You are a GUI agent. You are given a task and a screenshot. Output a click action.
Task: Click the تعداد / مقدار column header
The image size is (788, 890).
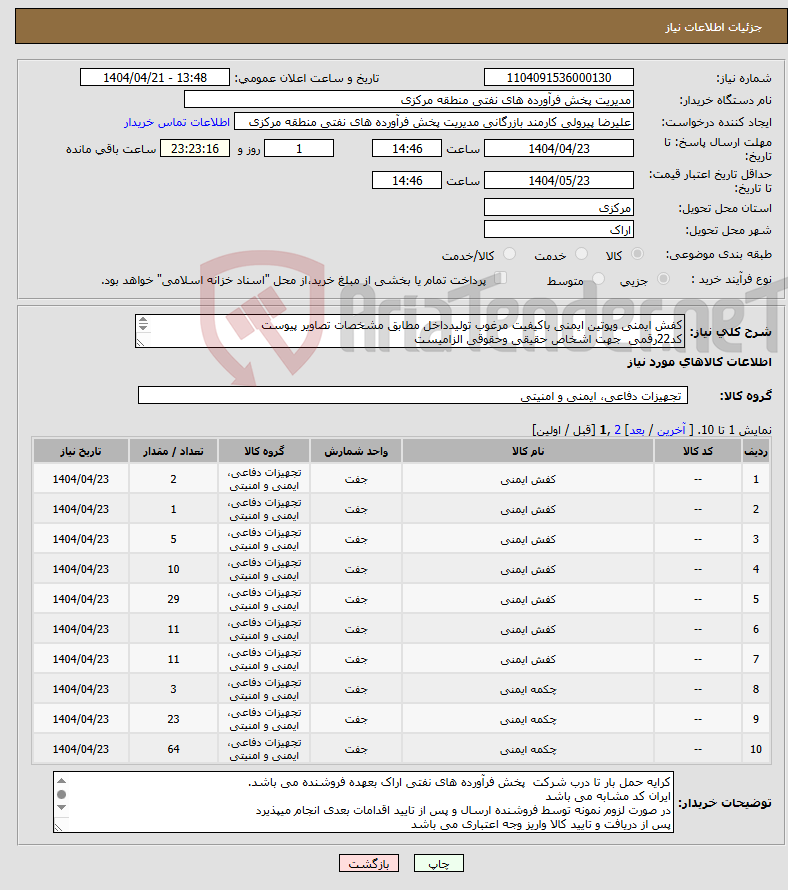173,451
